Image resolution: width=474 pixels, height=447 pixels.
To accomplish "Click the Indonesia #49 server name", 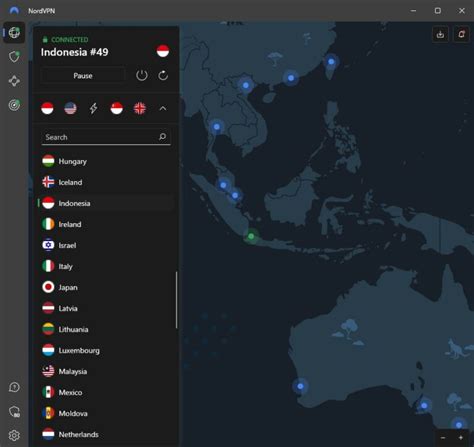I will [x=74, y=52].
